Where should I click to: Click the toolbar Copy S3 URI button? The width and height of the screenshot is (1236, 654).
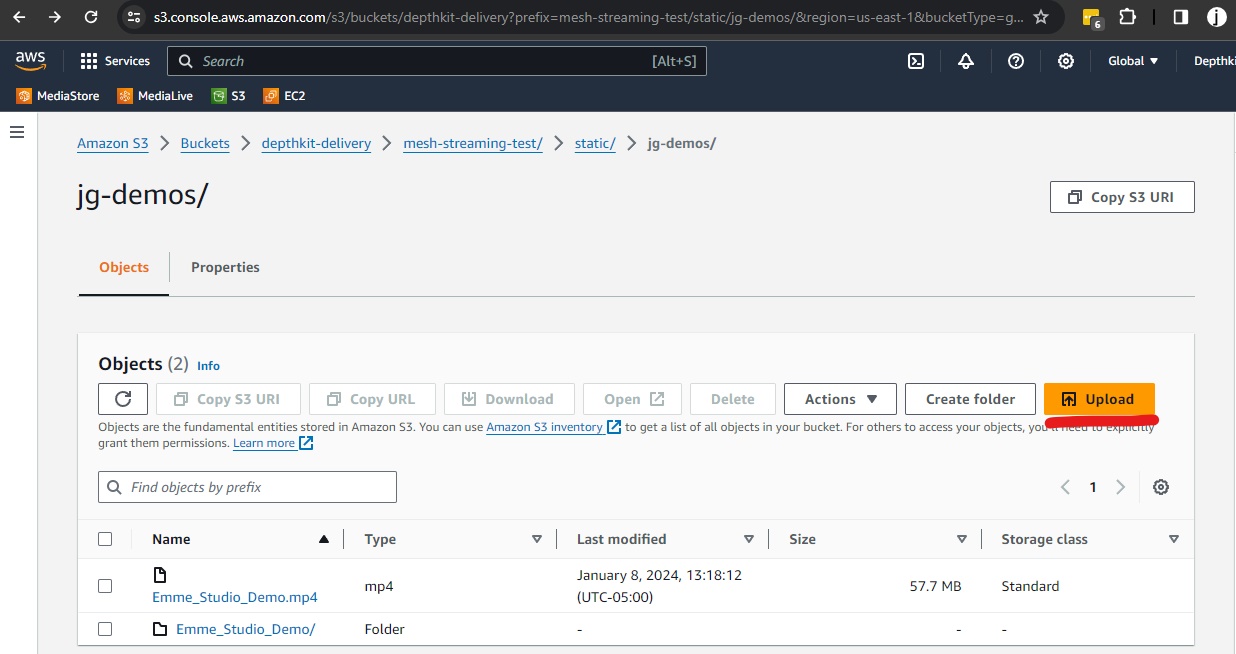pyautogui.click(x=228, y=399)
